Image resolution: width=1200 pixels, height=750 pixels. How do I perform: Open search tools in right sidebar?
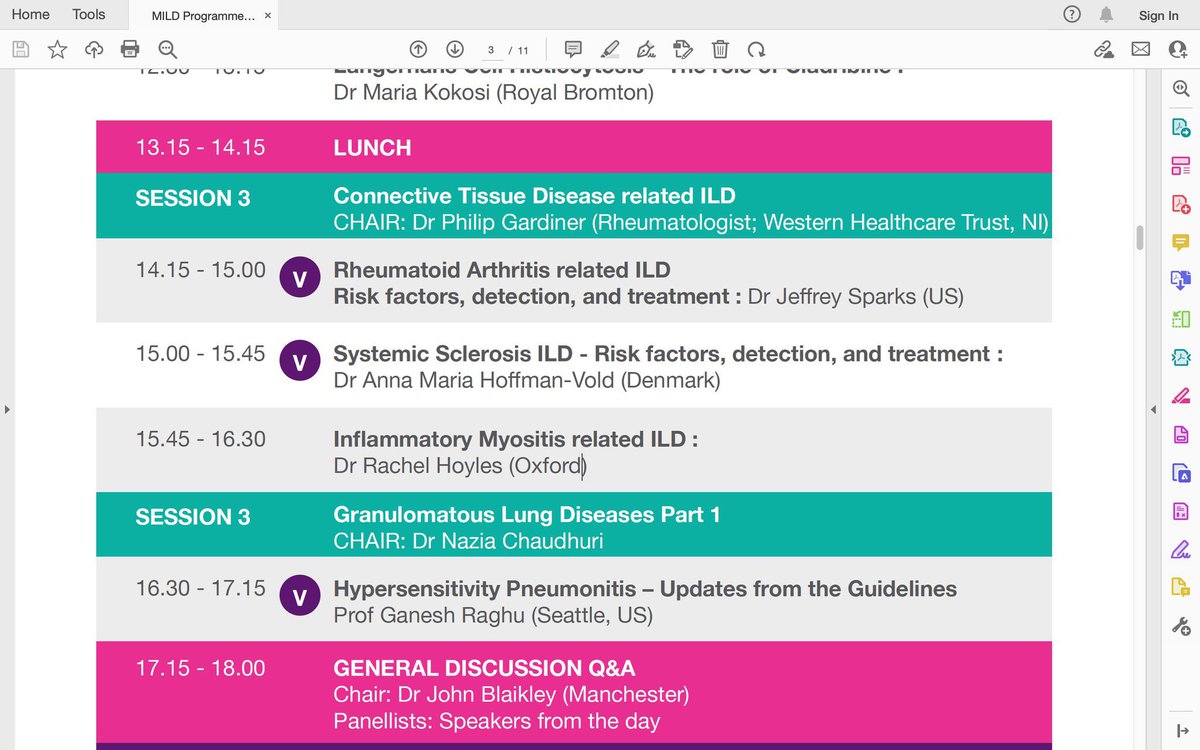(x=1181, y=89)
